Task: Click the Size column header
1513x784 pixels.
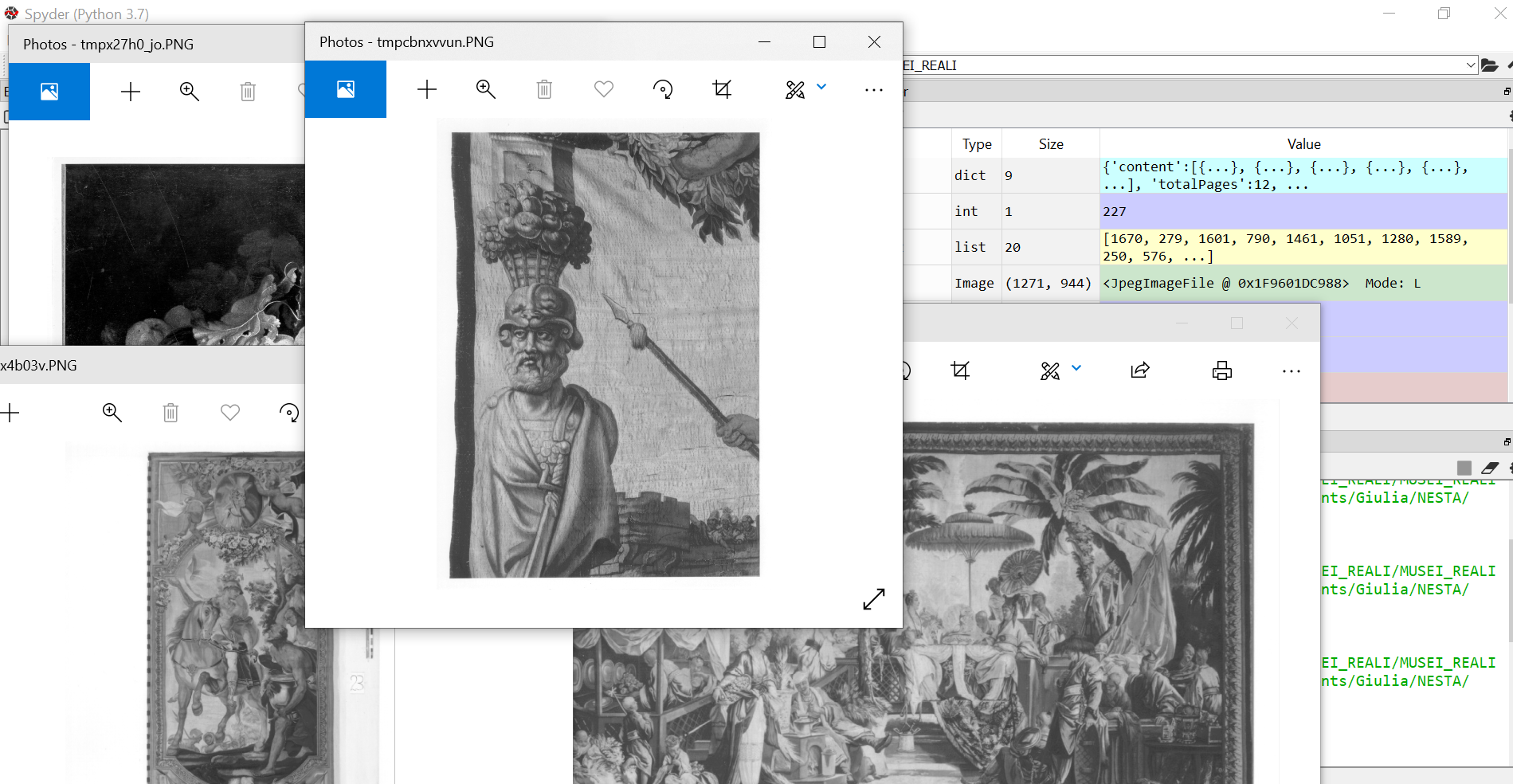Action: [x=1050, y=144]
